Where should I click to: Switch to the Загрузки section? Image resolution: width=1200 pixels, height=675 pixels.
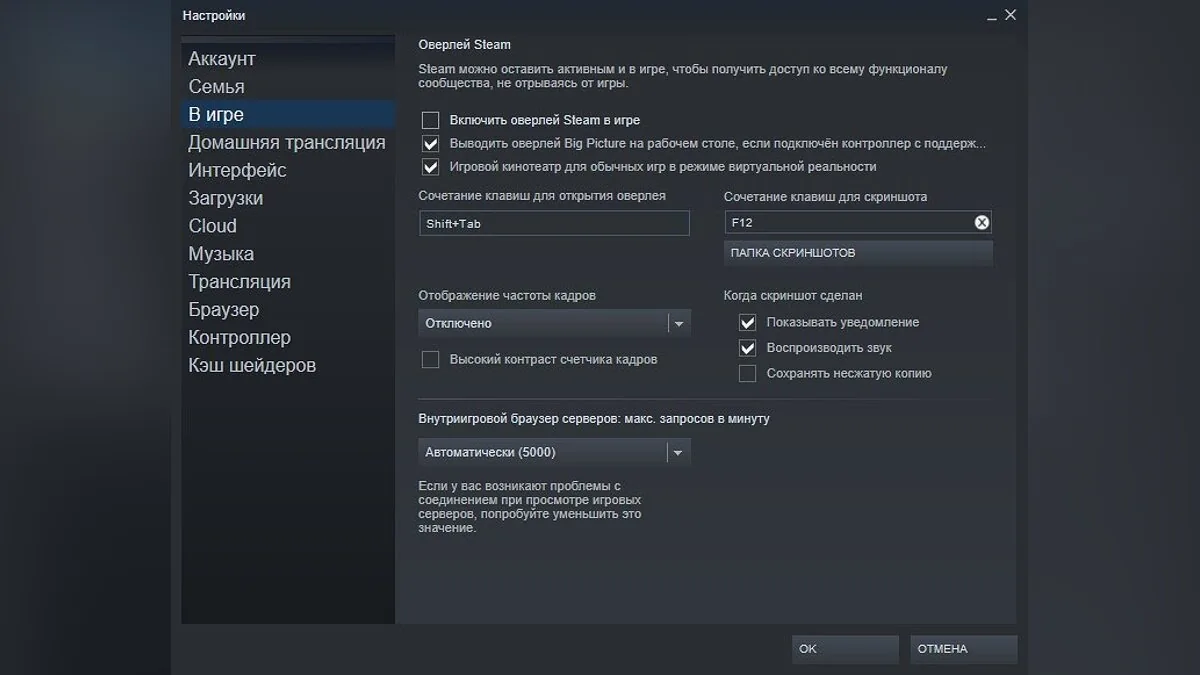[x=226, y=198]
